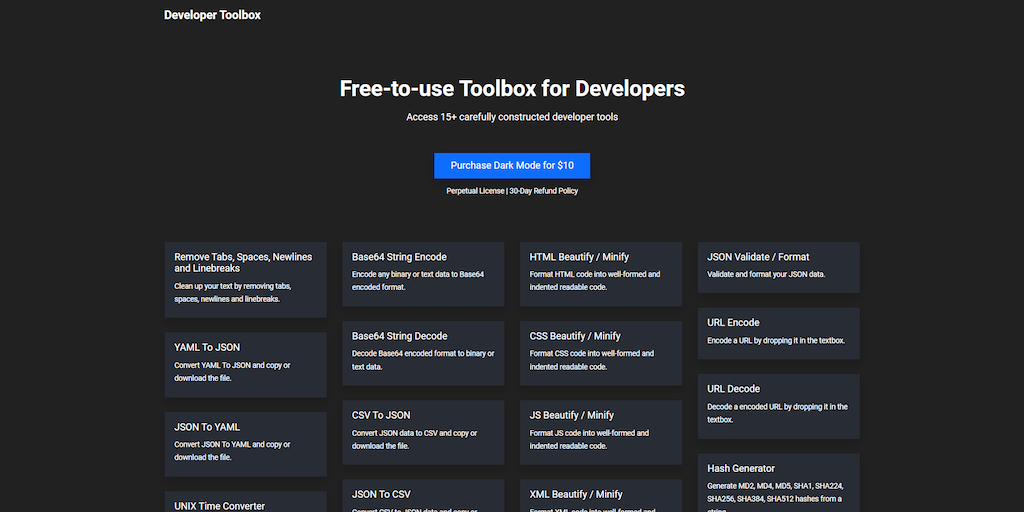This screenshot has height=512, width=1024.
Task: Select the JSON To CSV card
Action: click(423, 497)
